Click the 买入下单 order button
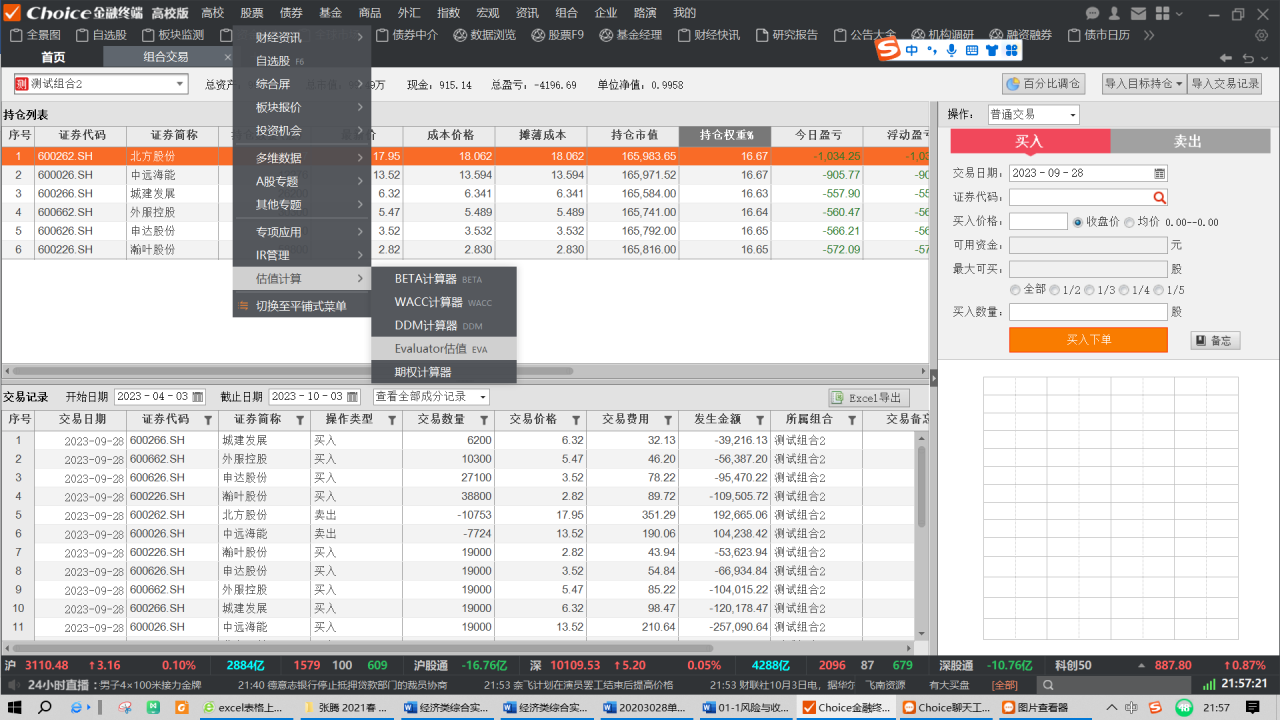Image resolution: width=1280 pixels, height=720 pixels. (x=1088, y=340)
